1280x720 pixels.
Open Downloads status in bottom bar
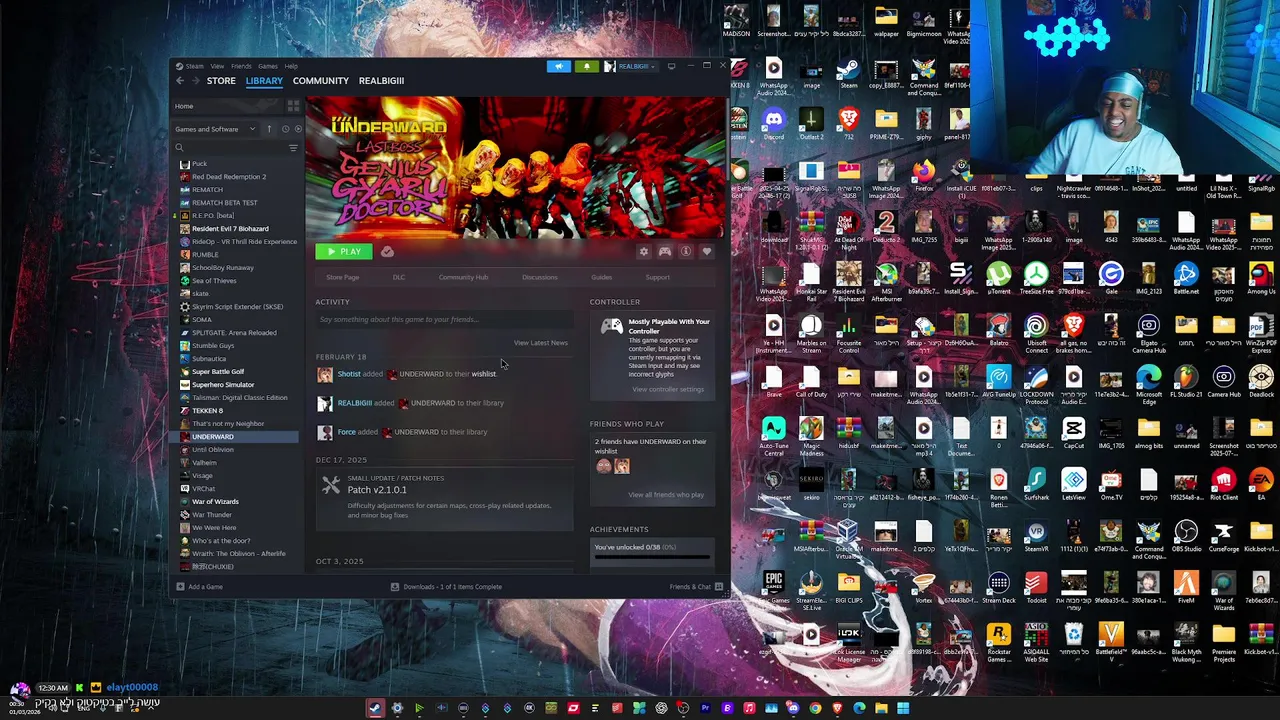[x=446, y=587]
